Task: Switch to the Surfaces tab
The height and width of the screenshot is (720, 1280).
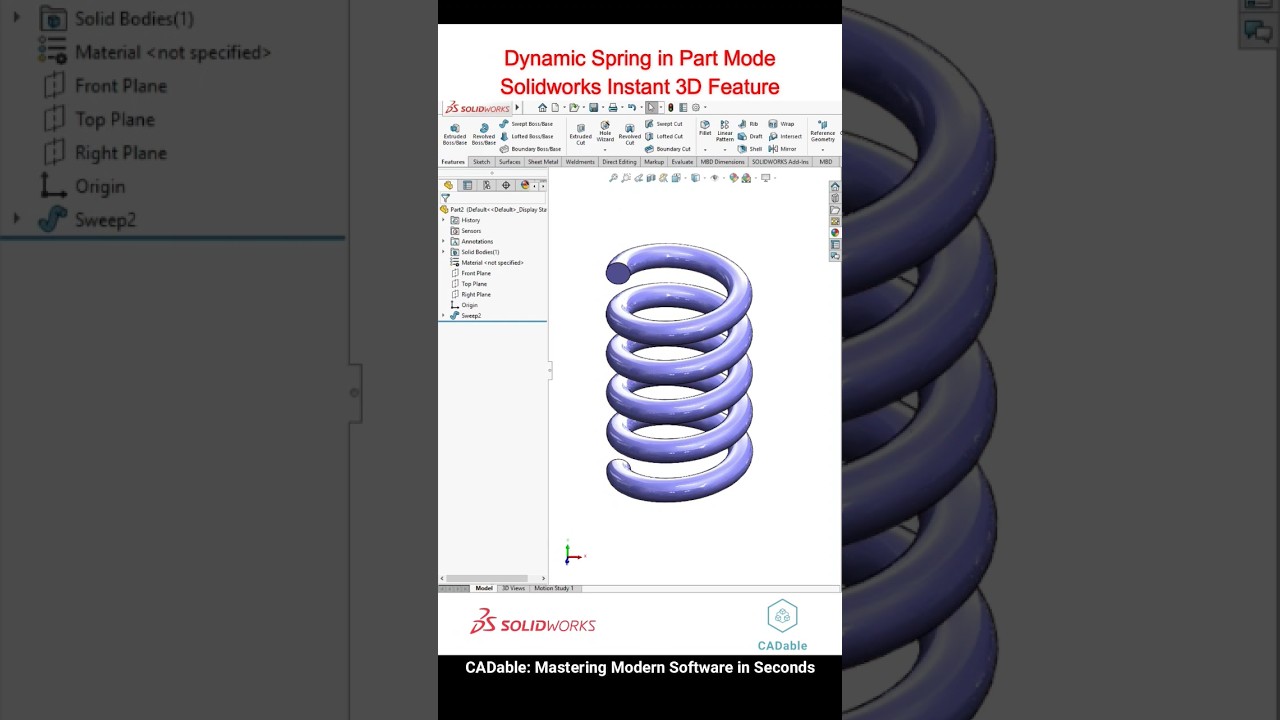Action: tap(510, 162)
